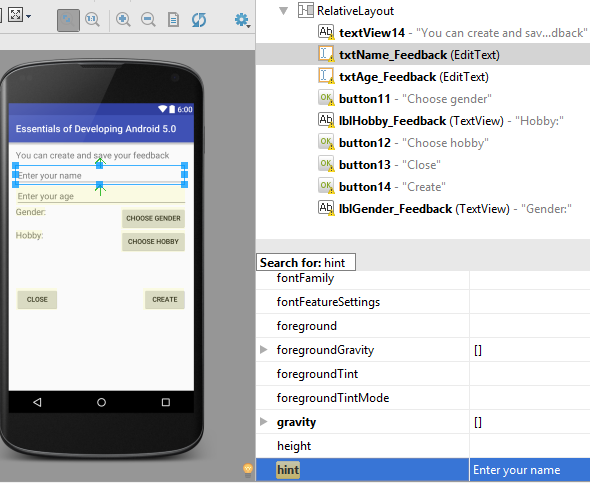Select button14 Create tree item
The width and height of the screenshot is (590, 484).
423,187
